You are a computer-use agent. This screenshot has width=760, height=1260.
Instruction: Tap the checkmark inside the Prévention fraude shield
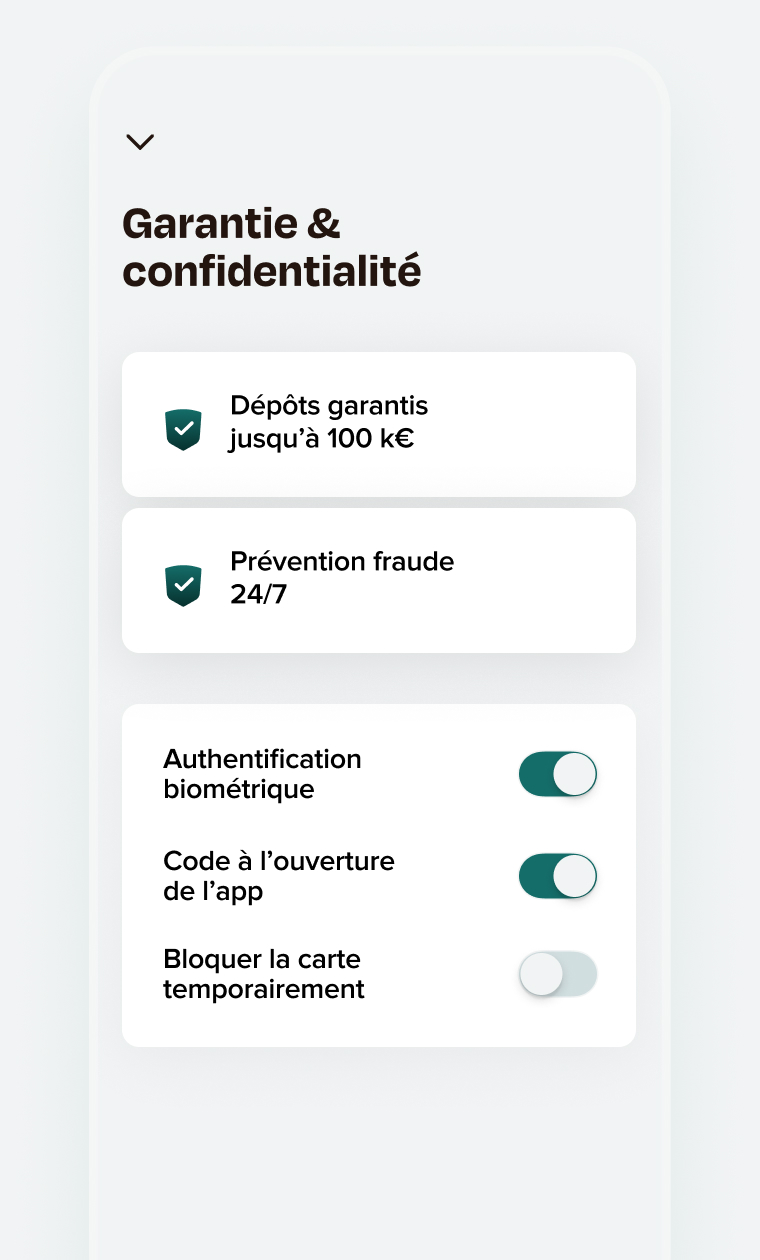(x=183, y=584)
